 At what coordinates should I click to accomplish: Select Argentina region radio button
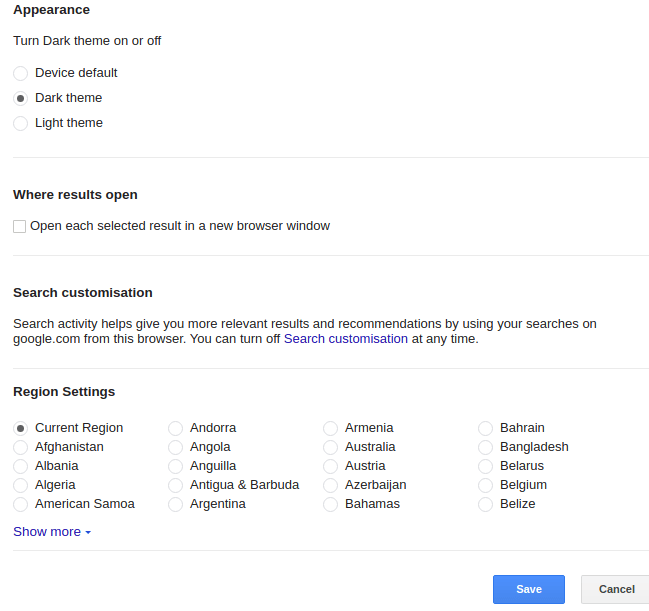click(175, 504)
